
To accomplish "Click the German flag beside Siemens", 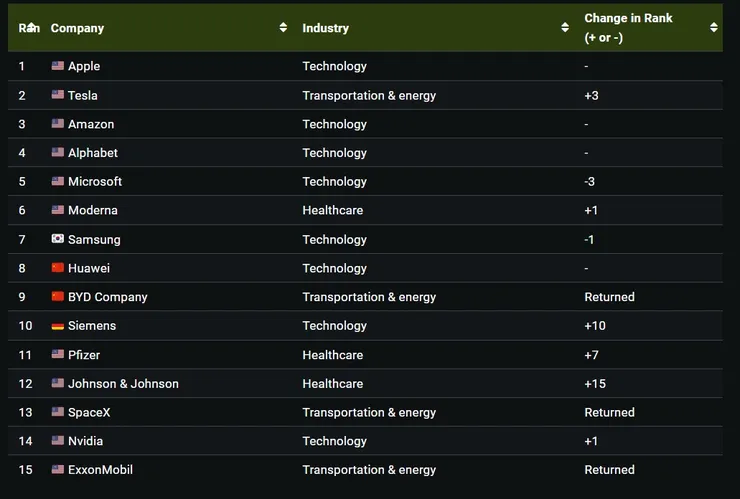I will coord(58,326).
